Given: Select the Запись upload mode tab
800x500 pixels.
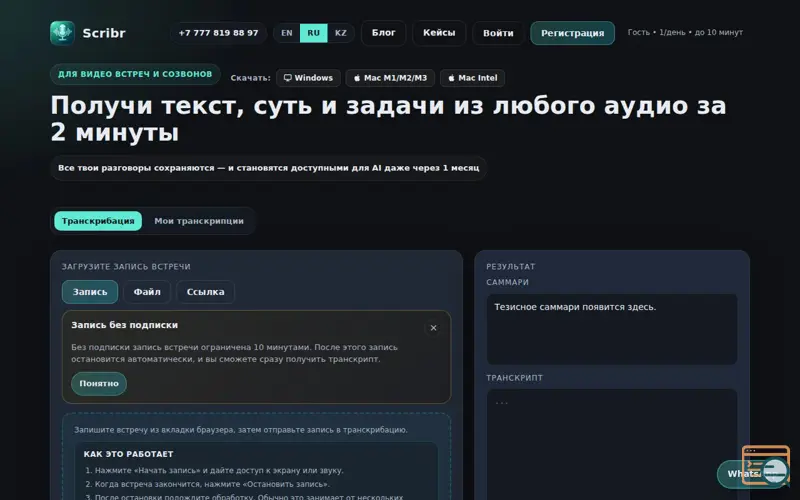Looking at the screenshot, I should click(x=90, y=292).
